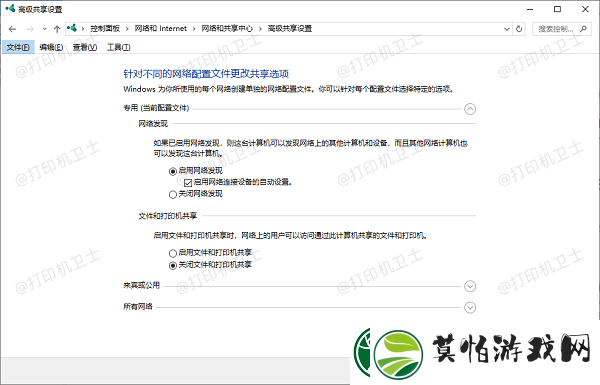Click the address bar network icon
Image resolution: width=600 pixels, height=385 pixels.
tap(72, 28)
